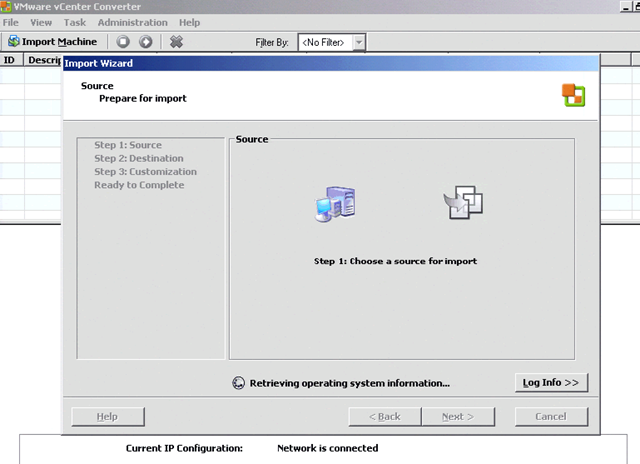640x464 pixels.
Task: Select Step 2: Destination in step list
Action: (x=139, y=158)
